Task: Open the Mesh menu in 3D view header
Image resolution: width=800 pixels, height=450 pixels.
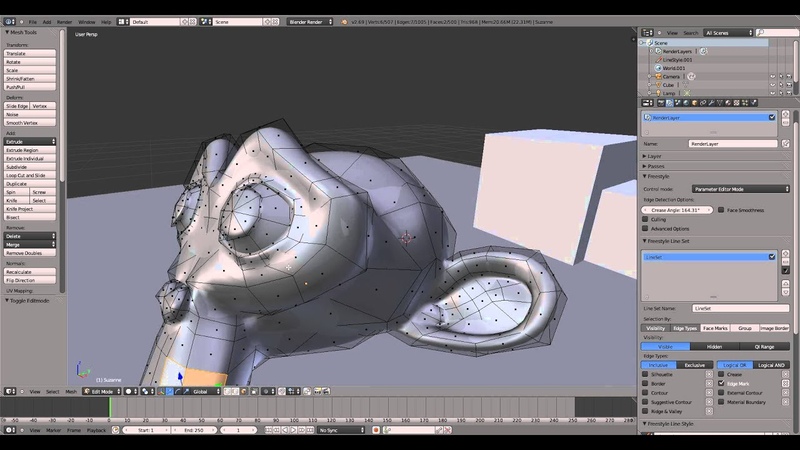Action: point(71,392)
